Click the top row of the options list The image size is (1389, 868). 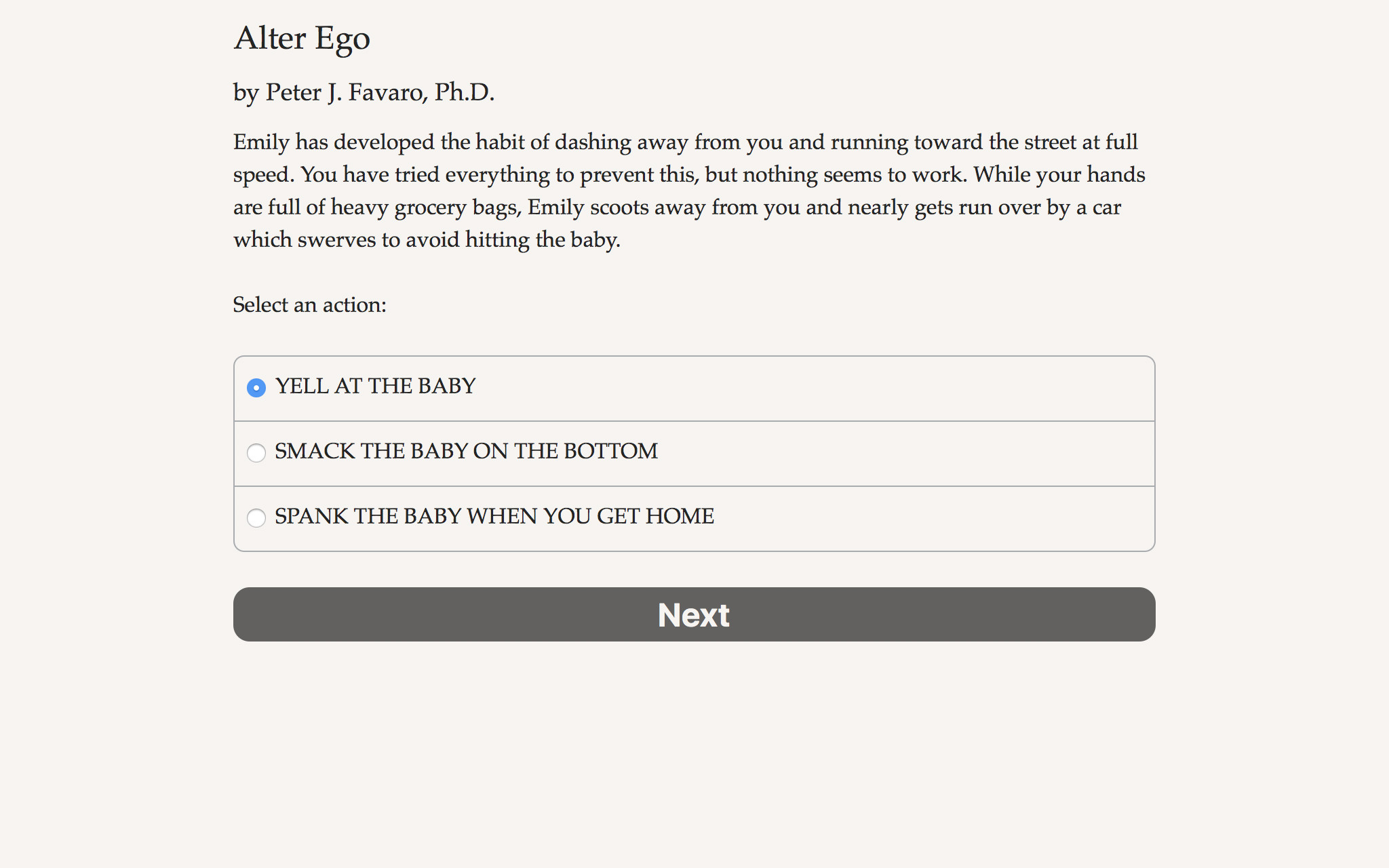[x=693, y=388]
